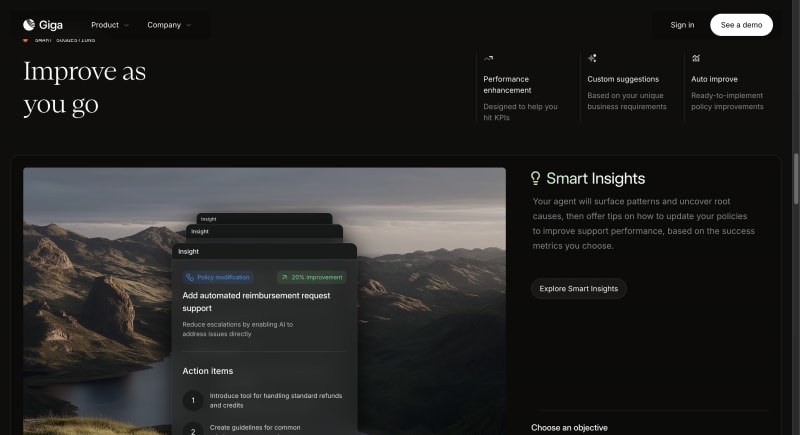Click the rearmost stacked Insight card

[x=264, y=219]
